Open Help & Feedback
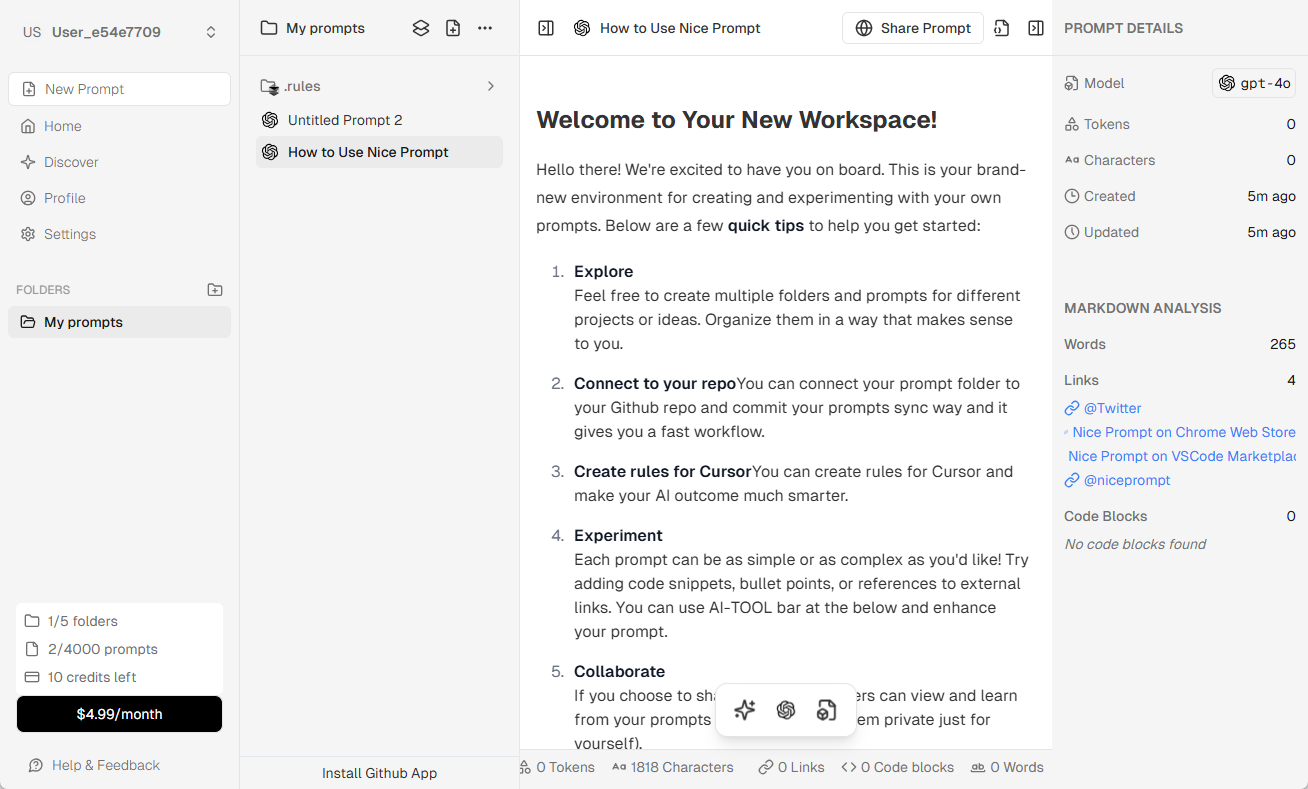 pyautogui.click(x=94, y=765)
